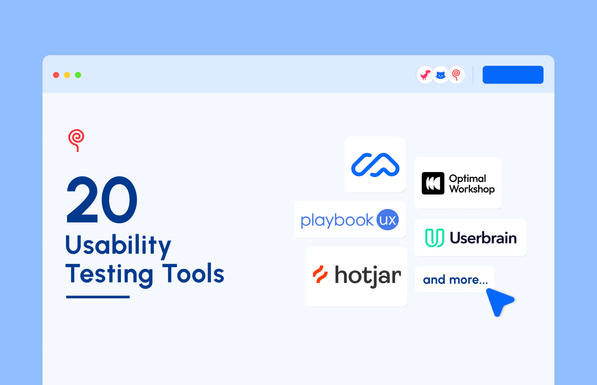Select the Userbrain logo card
Viewport: 597px width, 385px height.
click(470, 238)
